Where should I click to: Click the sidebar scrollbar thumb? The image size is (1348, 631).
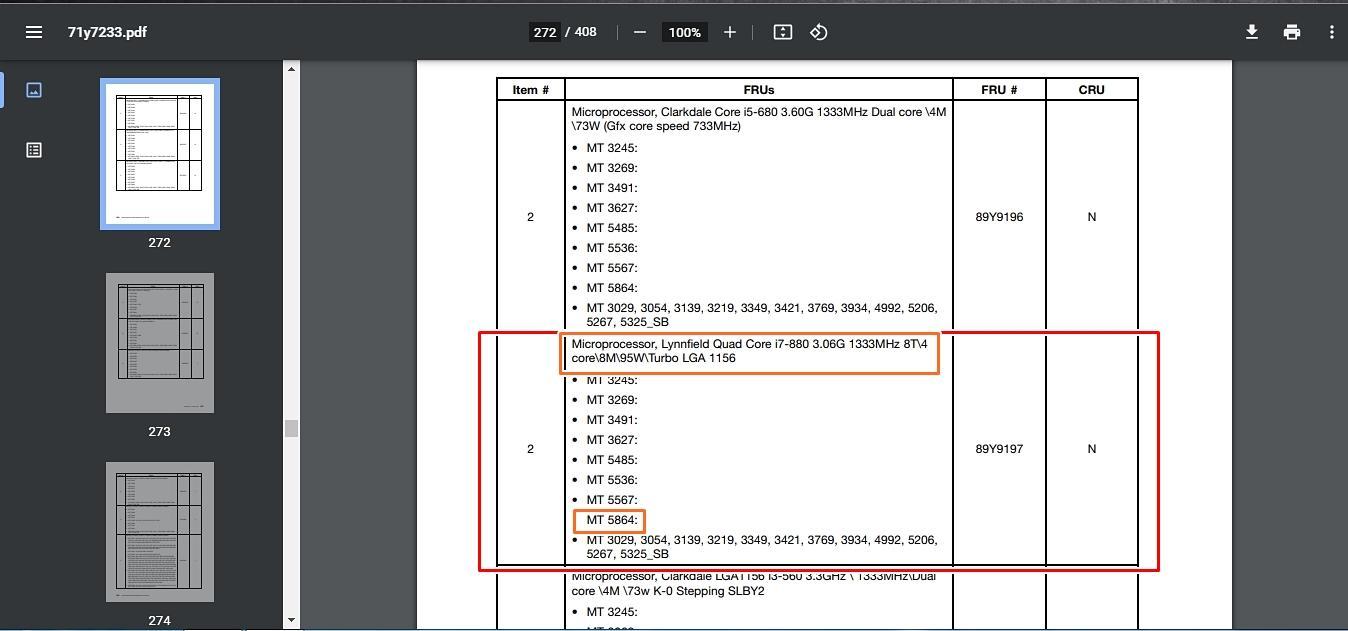point(291,428)
